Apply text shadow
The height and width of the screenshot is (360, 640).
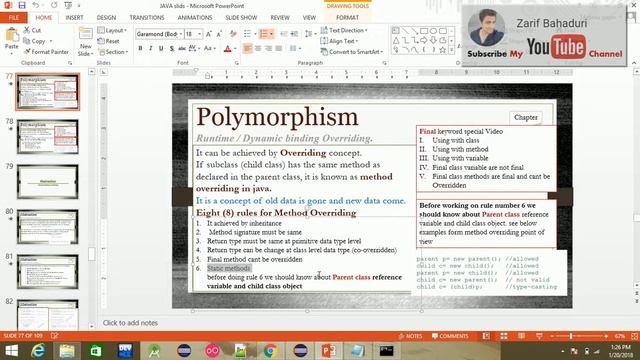tap(171, 49)
